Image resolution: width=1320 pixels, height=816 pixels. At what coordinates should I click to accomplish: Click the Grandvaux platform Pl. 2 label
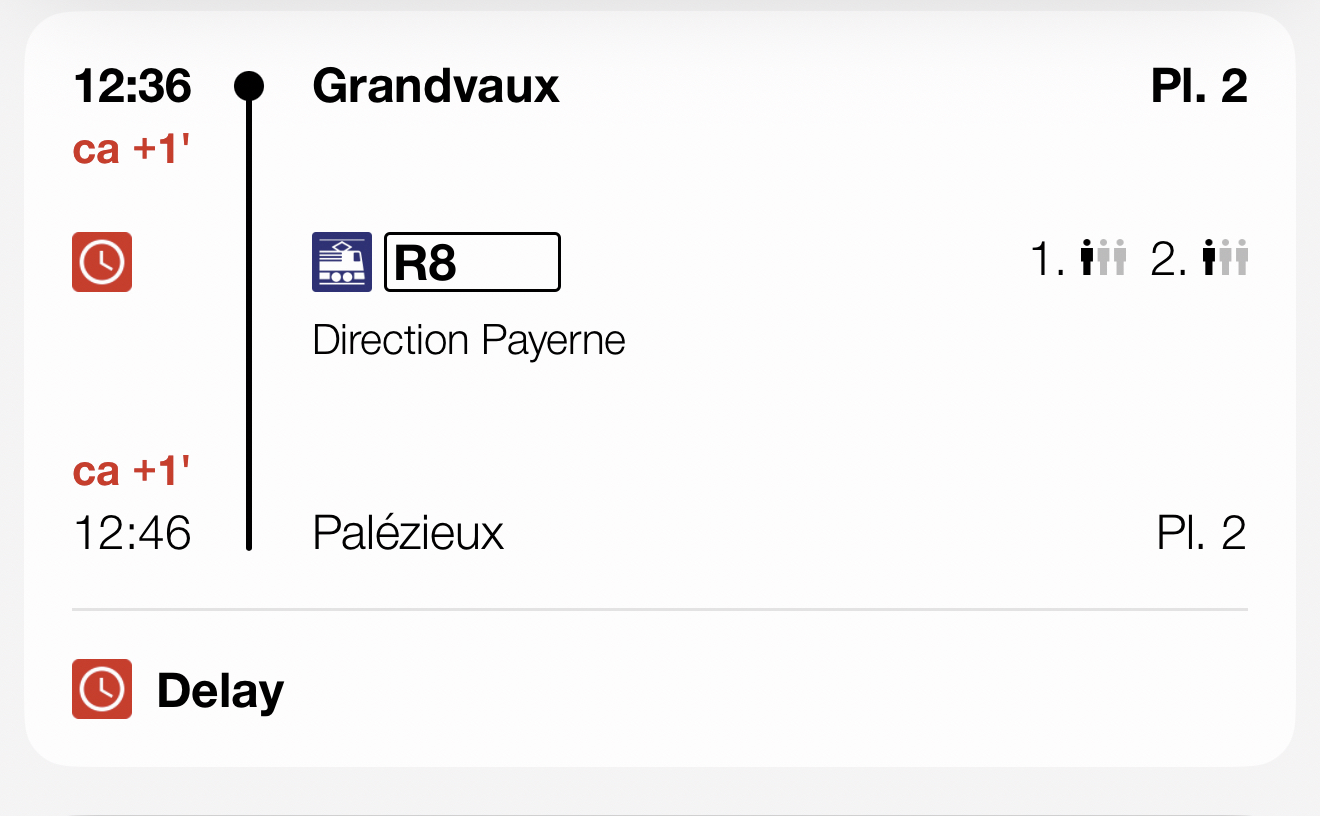coord(1199,86)
